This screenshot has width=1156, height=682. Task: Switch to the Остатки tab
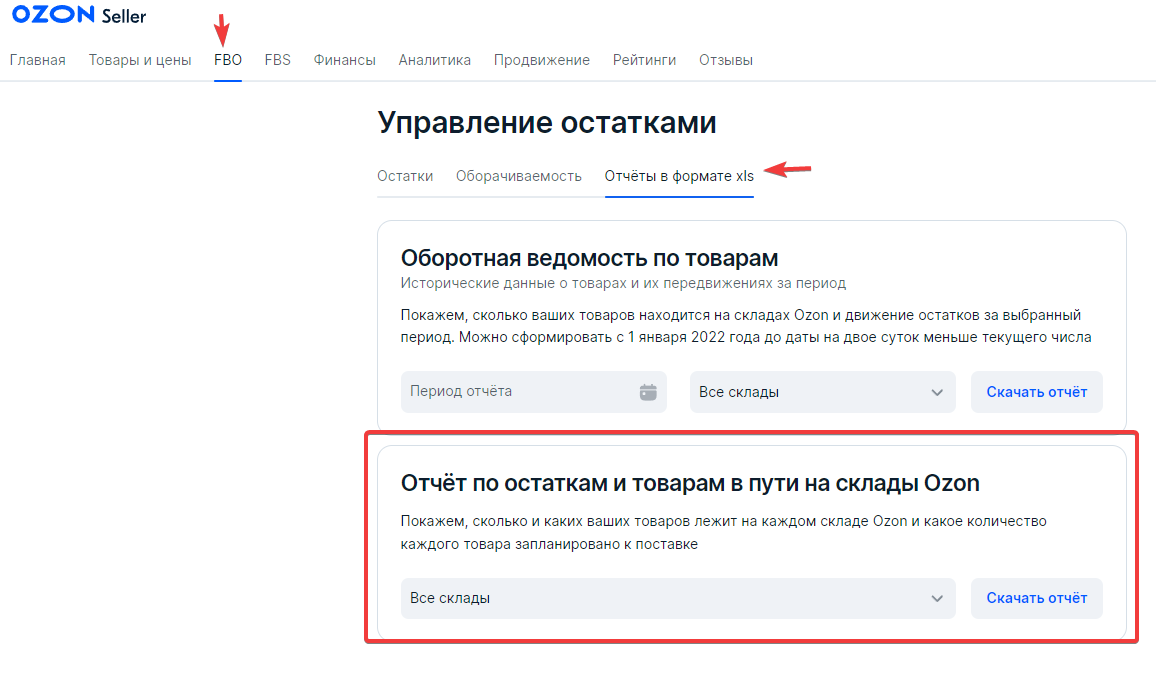405,176
